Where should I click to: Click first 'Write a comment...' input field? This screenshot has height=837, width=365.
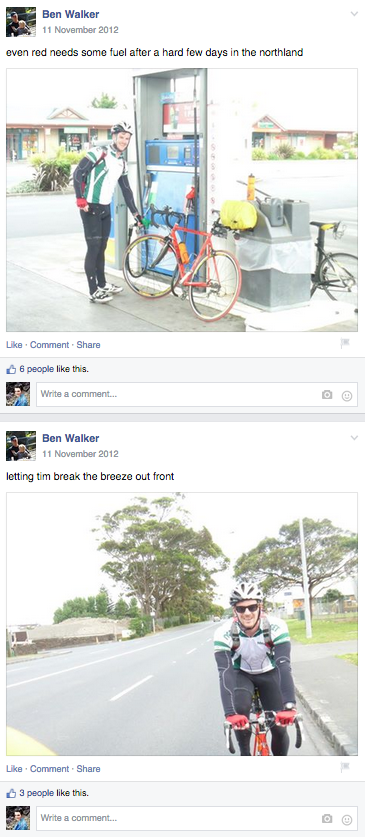[x=196, y=394]
